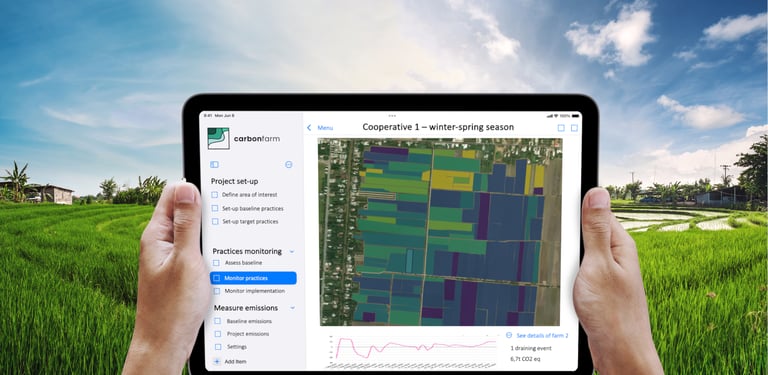Tap the Wi-Fi indicator in status bar
Screen dimensions: 768x375
[556, 116]
